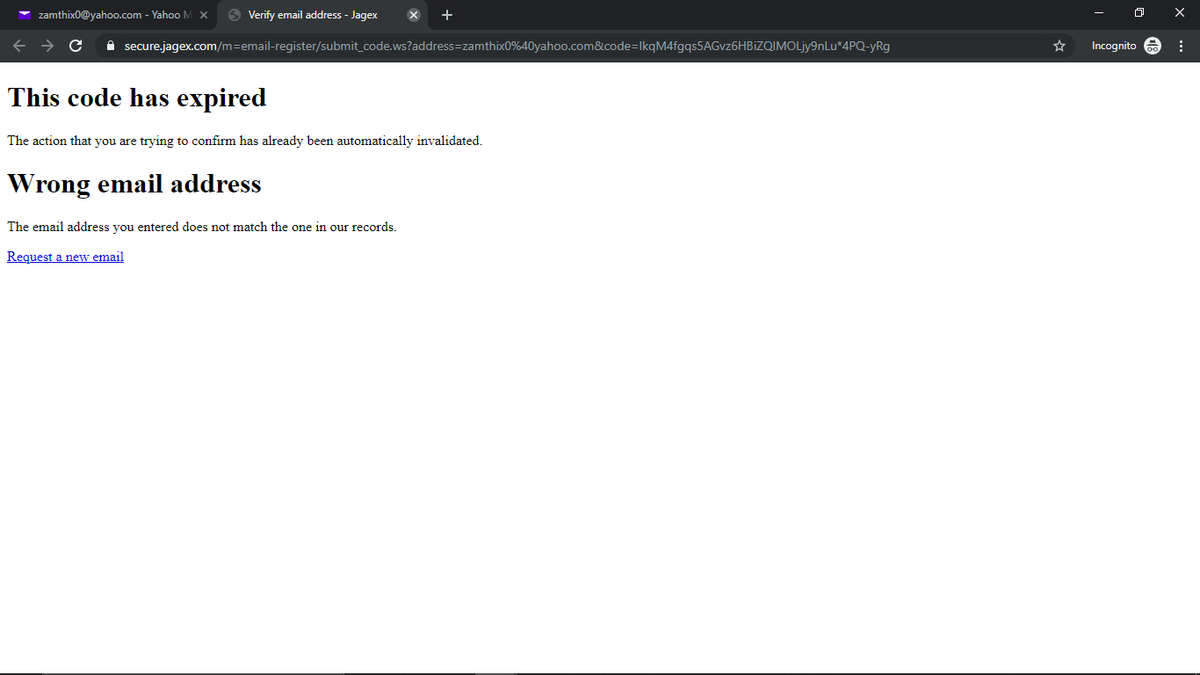Close the Yahoo Mail tab
This screenshot has height=675, width=1200.
coord(204,15)
